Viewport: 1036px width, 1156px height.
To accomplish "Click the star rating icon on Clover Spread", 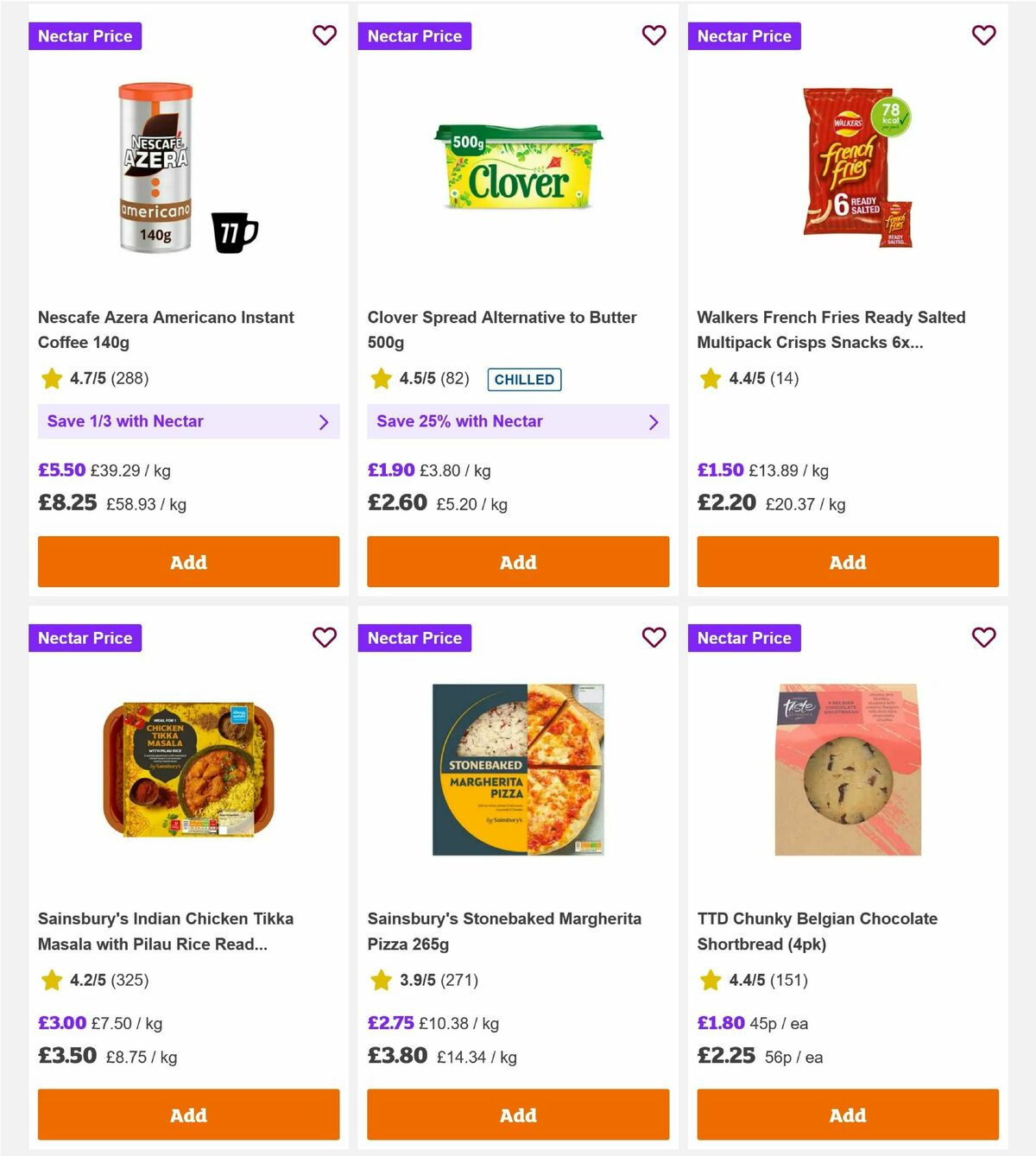I will click(381, 378).
